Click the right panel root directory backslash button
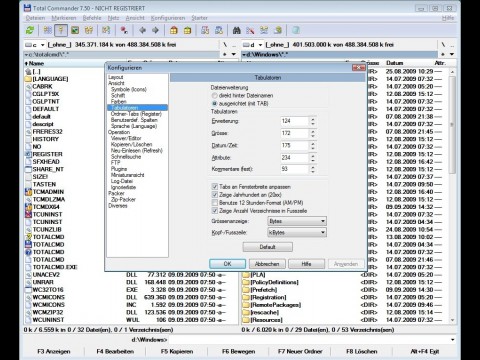Screen dimensions: 480x360 pos(443,45)
